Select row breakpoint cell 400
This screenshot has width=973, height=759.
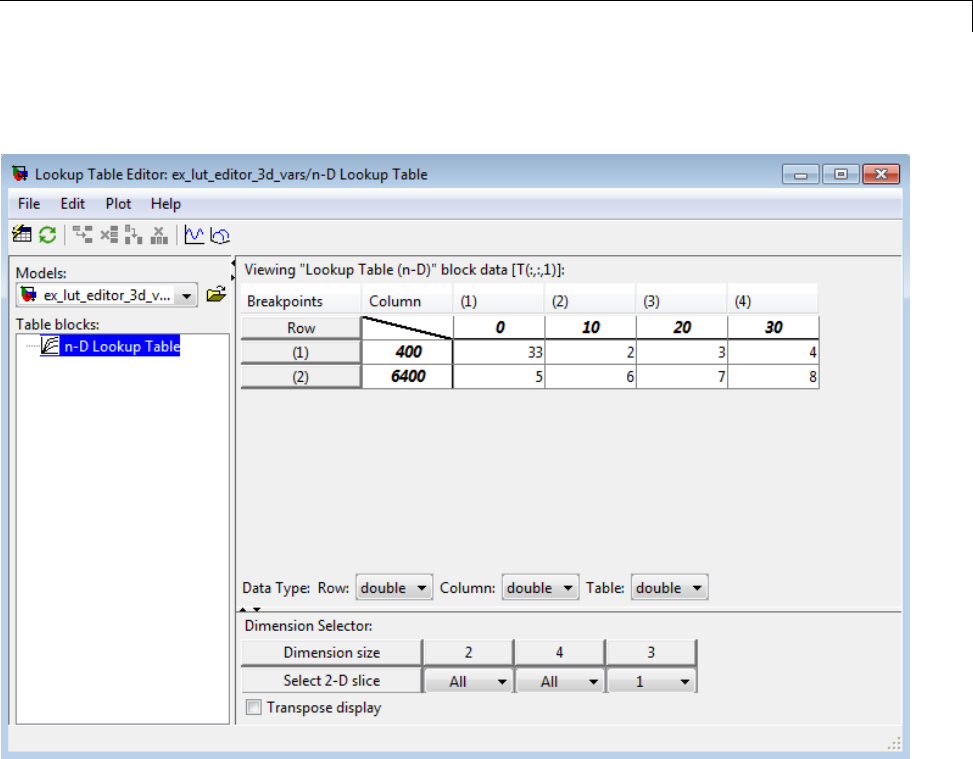408,352
